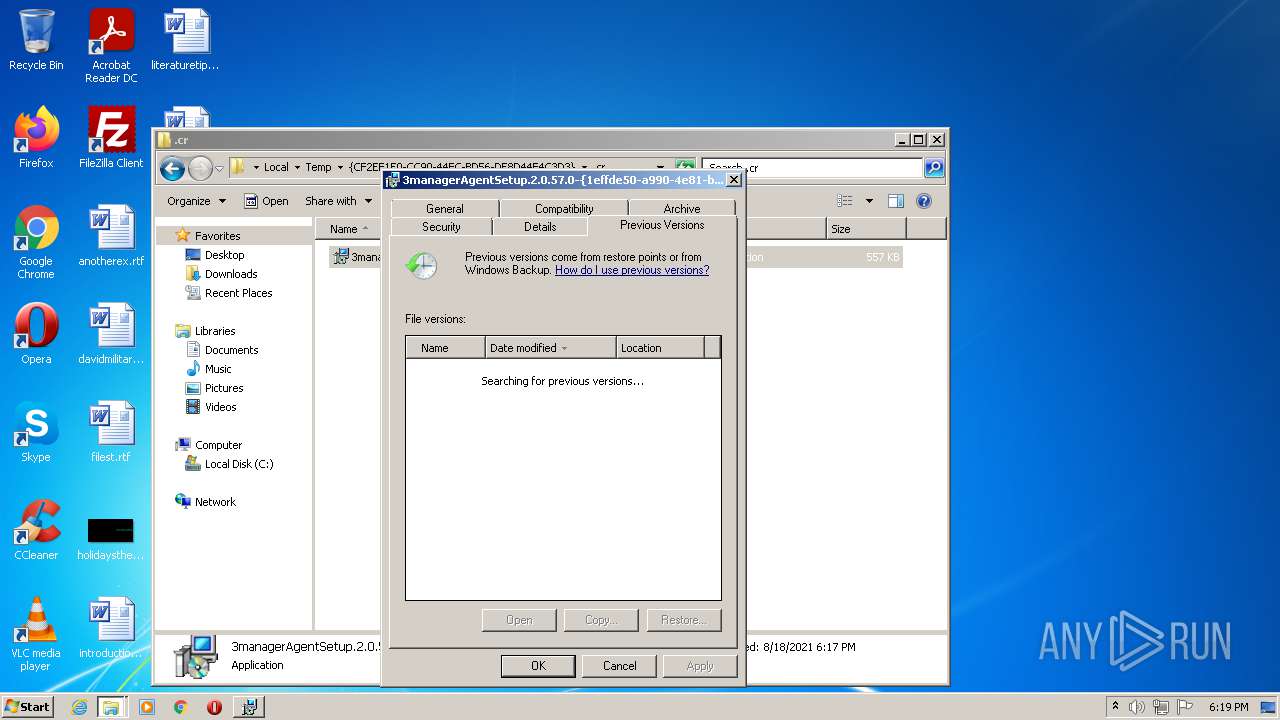Image resolution: width=1280 pixels, height=720 pixels.
Task: Sort file versions by Location column
Action: point(660,348)
